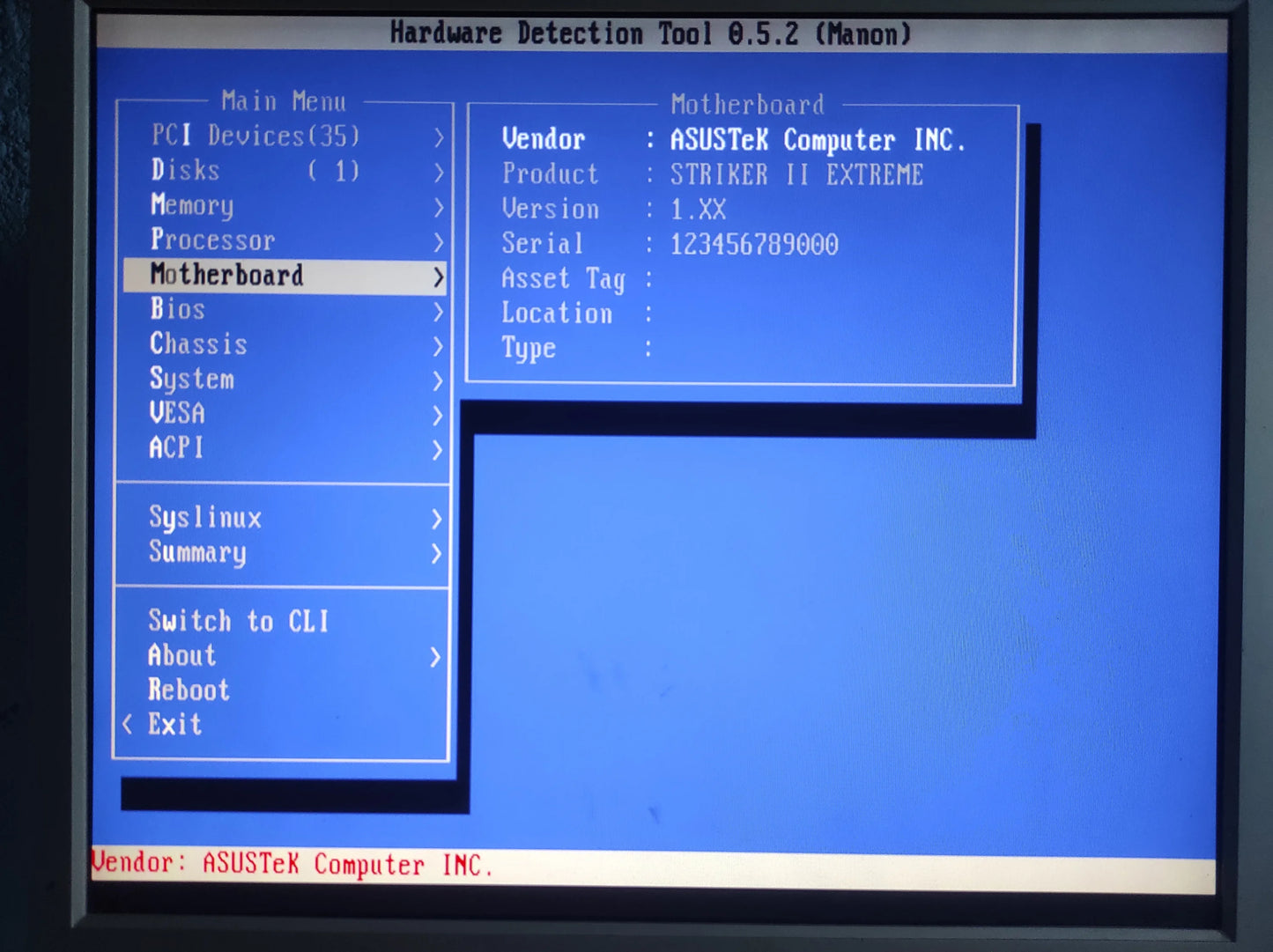
Task: Switch to CLI mode
Action: tap(239, 621)
